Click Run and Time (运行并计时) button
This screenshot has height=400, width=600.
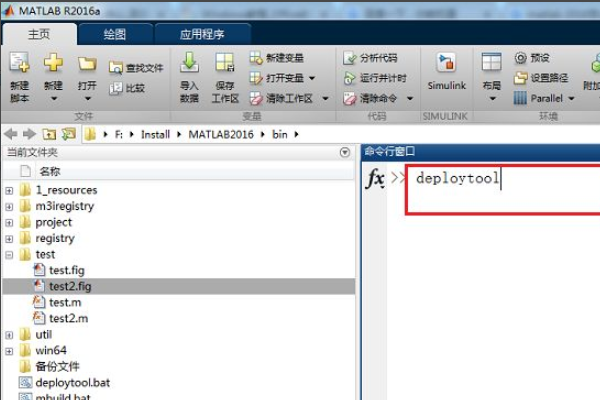[375, 78]
